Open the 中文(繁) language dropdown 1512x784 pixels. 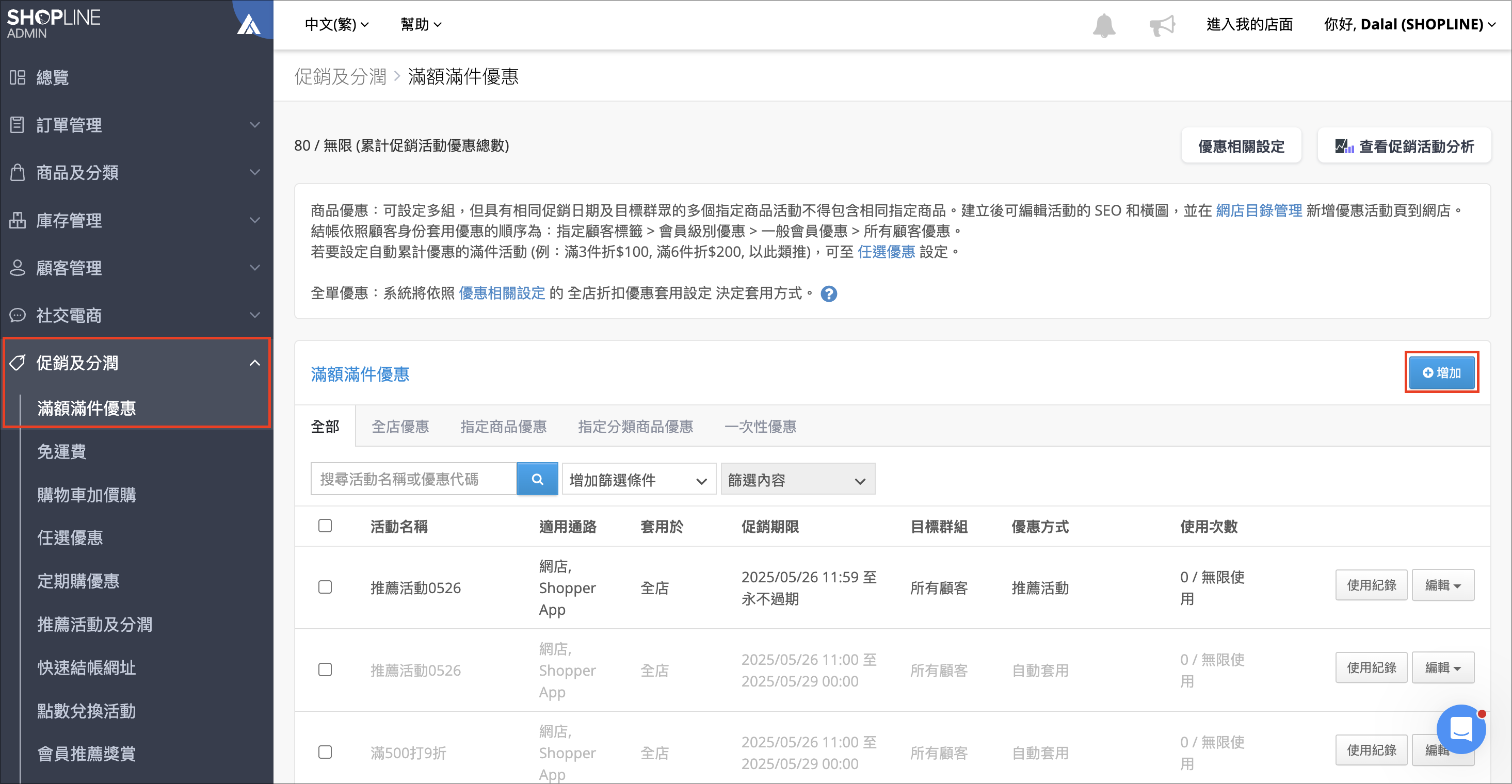tap(337, 25)
